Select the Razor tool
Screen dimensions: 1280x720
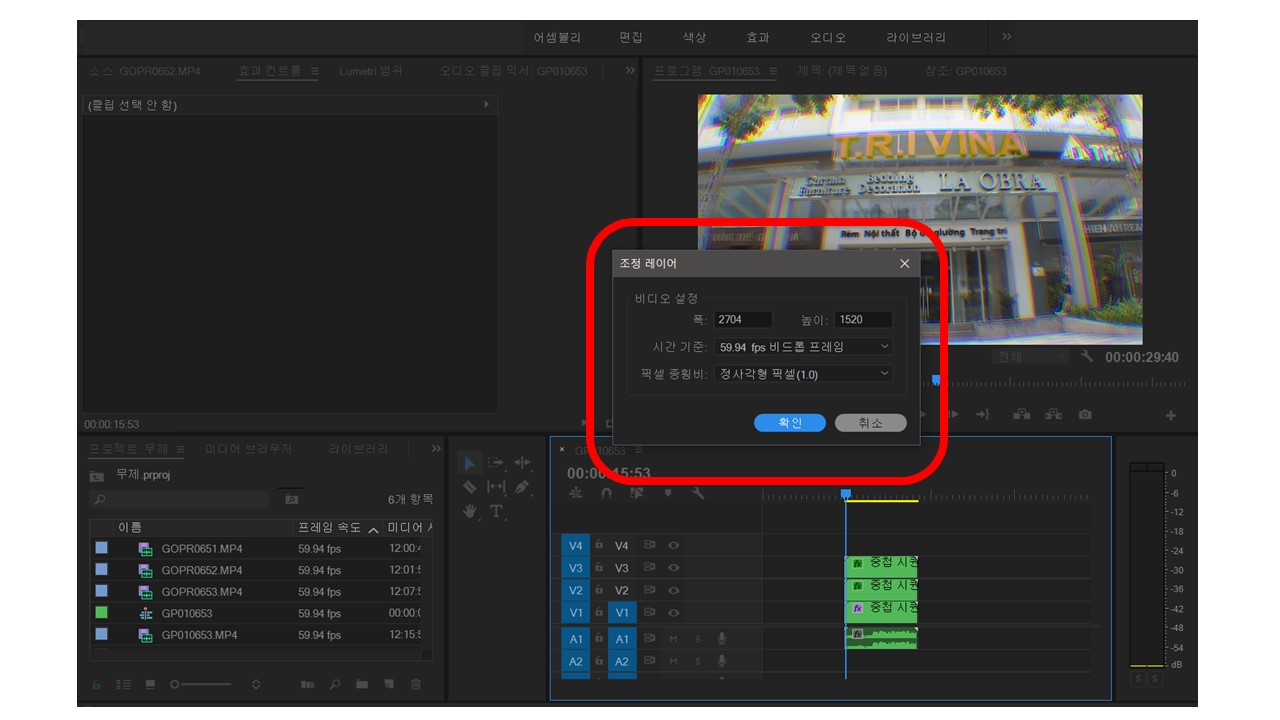tap(470, 487)
